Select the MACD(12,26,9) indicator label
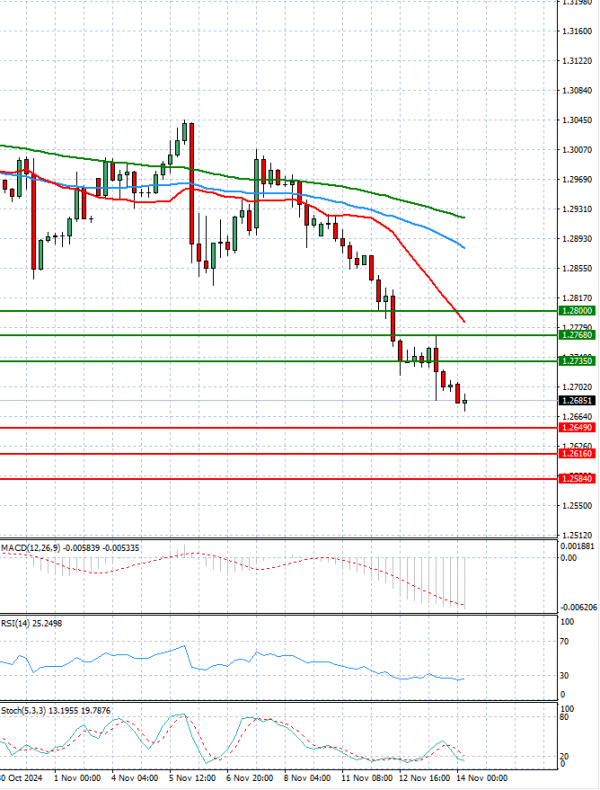600x790 pixels. [70, 548]
